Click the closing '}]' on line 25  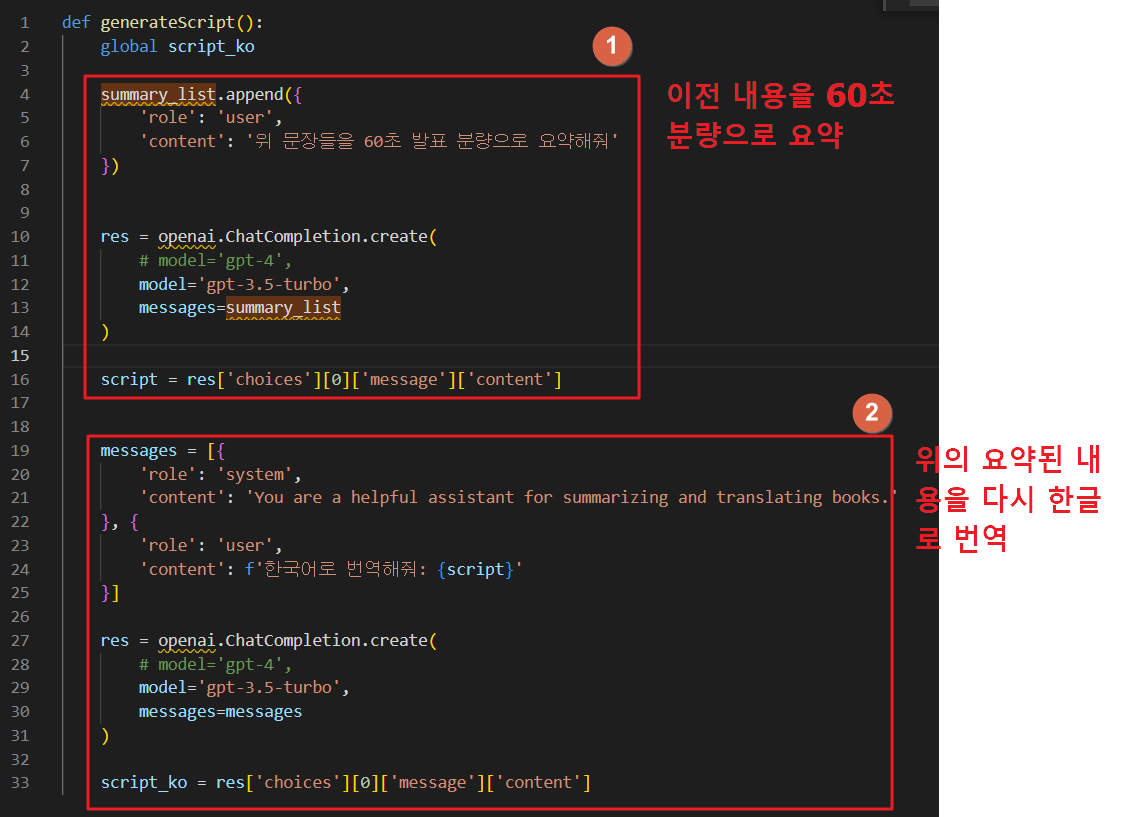click(110, 593)
